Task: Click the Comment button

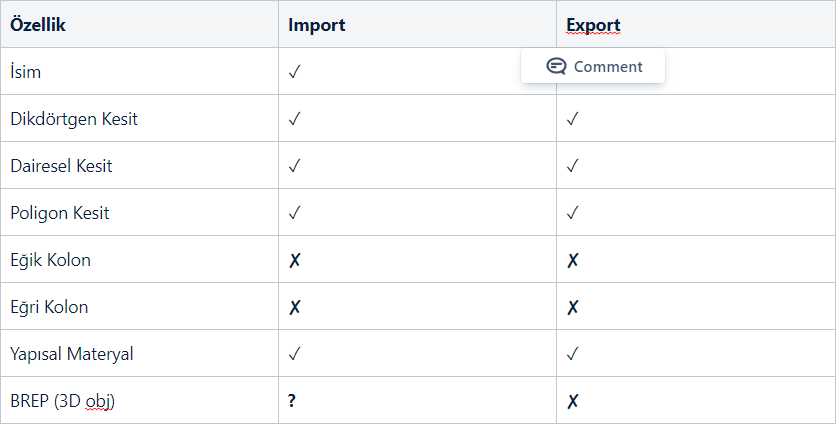Action: [593, 67]
